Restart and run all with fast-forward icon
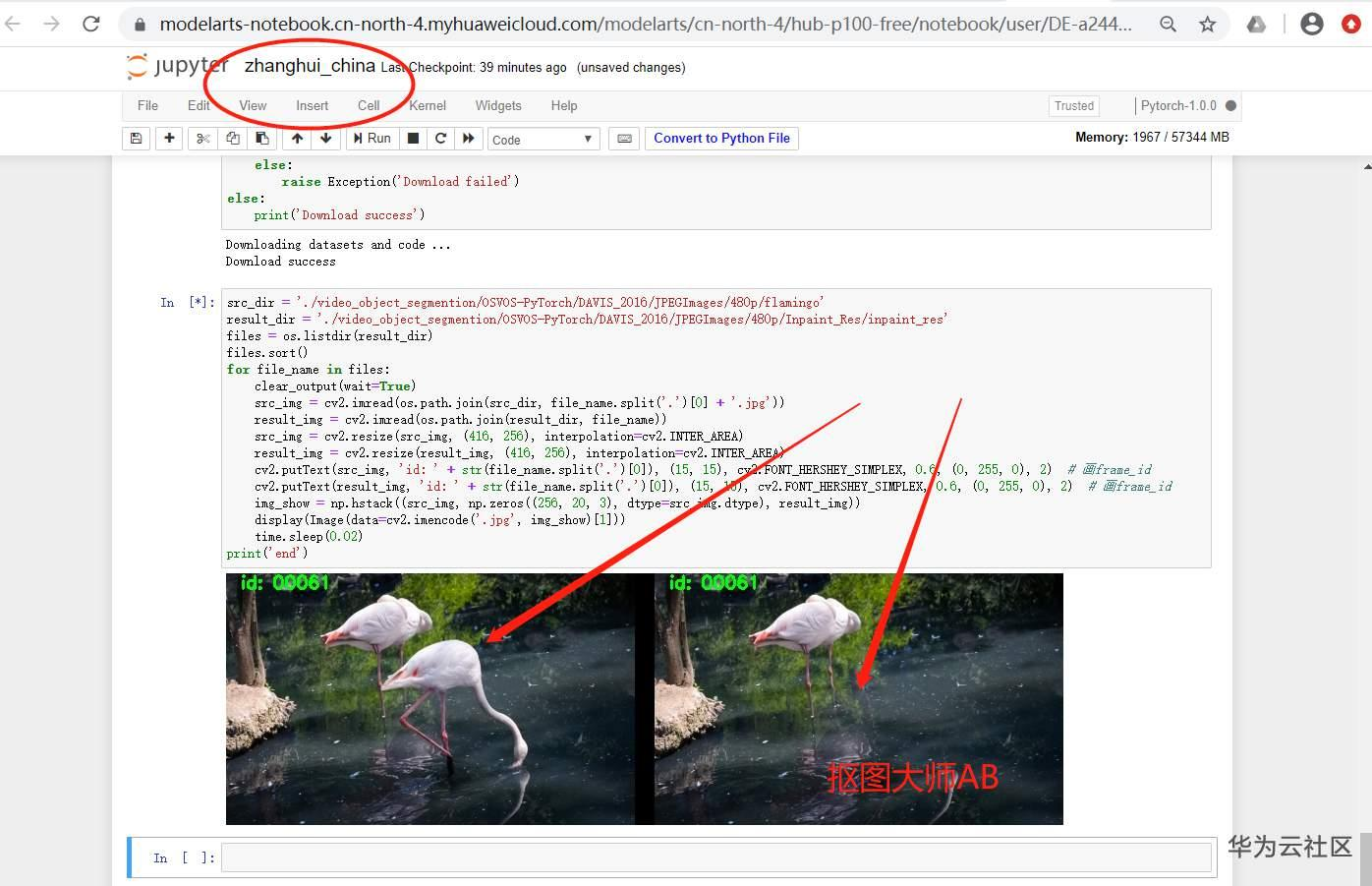This screenshot has width=1372, height=886. tap(469, 139)
